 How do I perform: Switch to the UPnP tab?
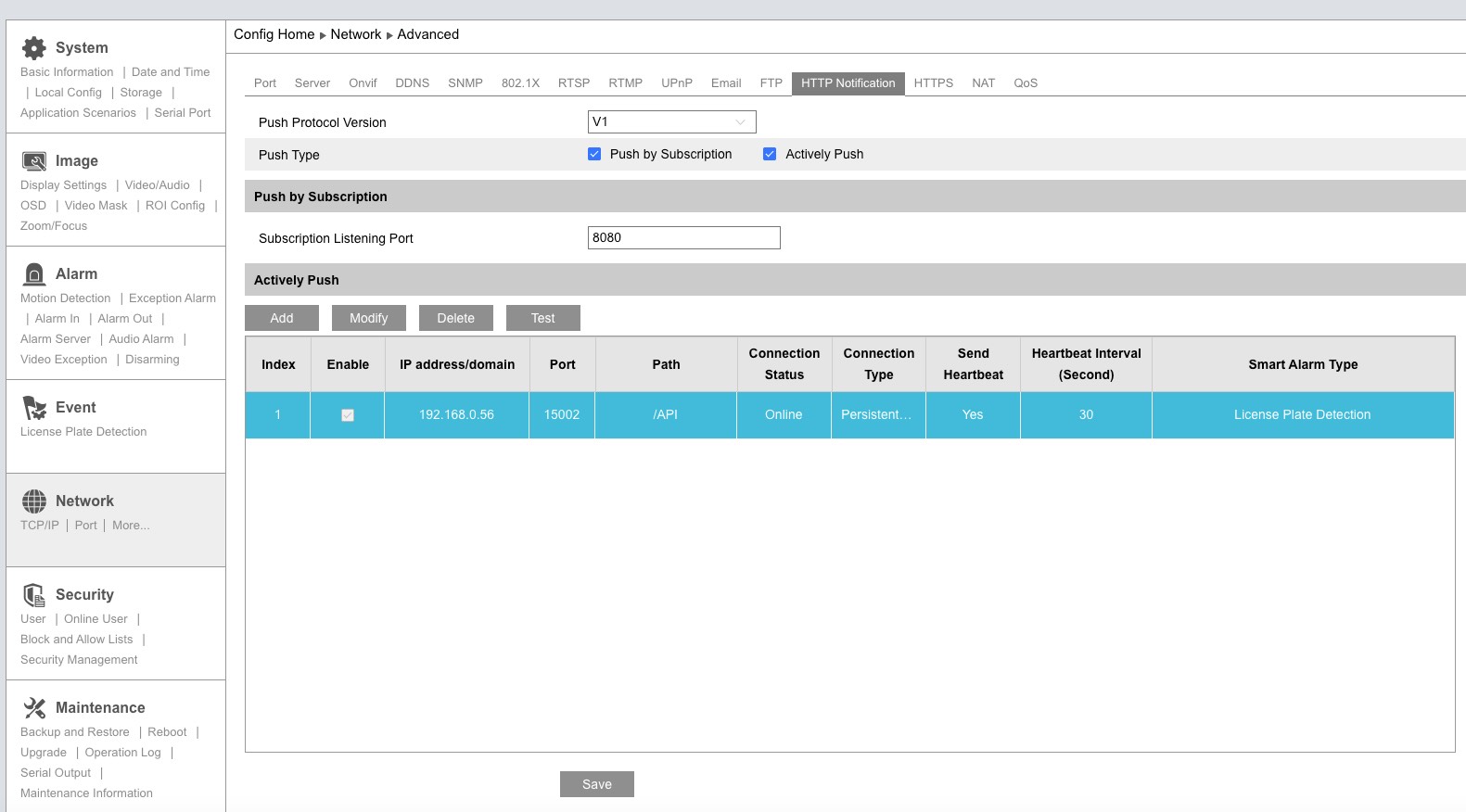(677, 82)
